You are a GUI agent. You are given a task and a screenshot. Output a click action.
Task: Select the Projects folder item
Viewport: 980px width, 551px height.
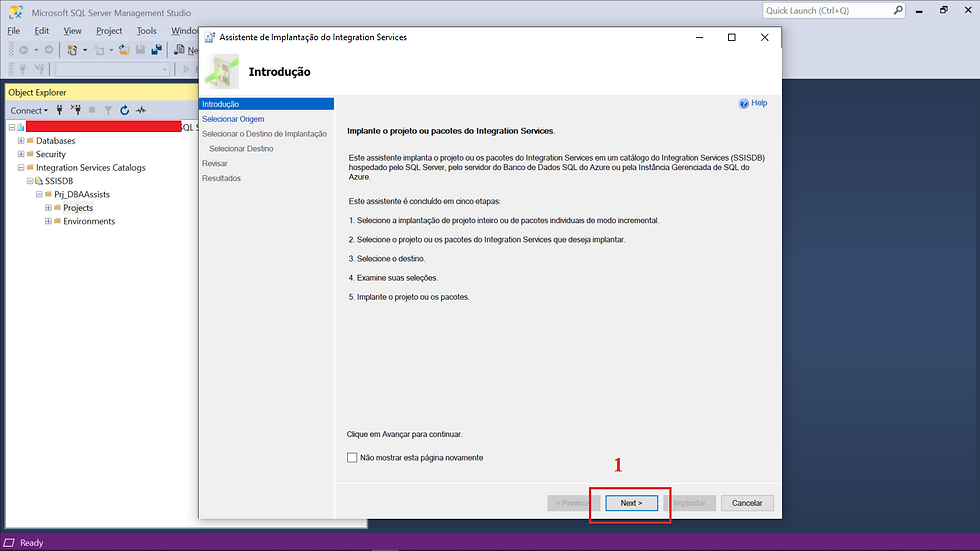pyautogui.click(x=78, y=208)
